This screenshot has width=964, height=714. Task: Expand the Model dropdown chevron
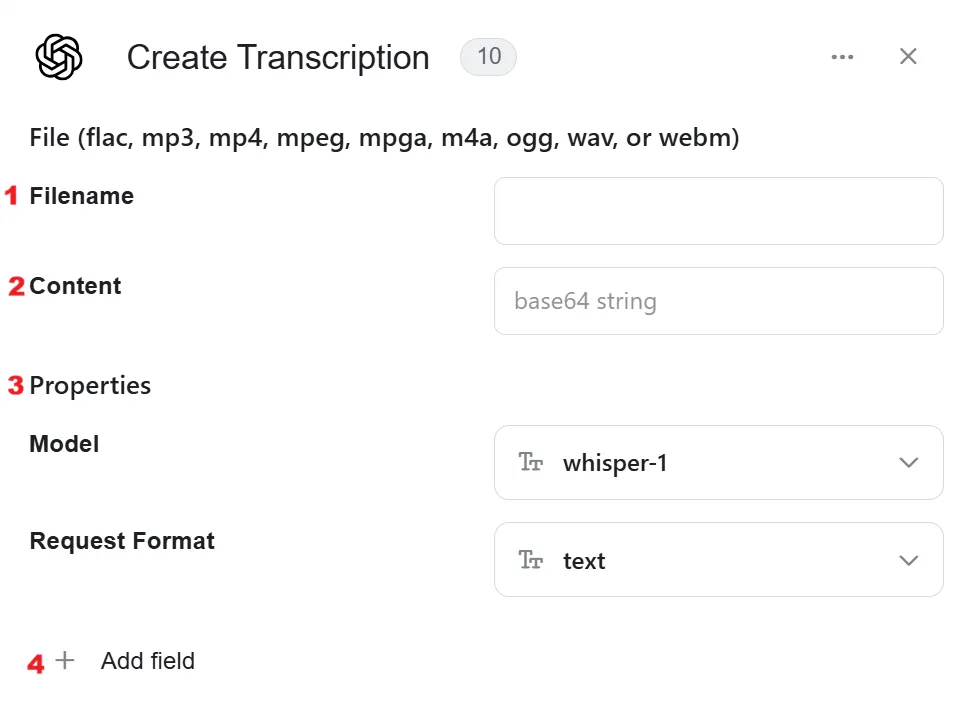click(x=909, y=462)
